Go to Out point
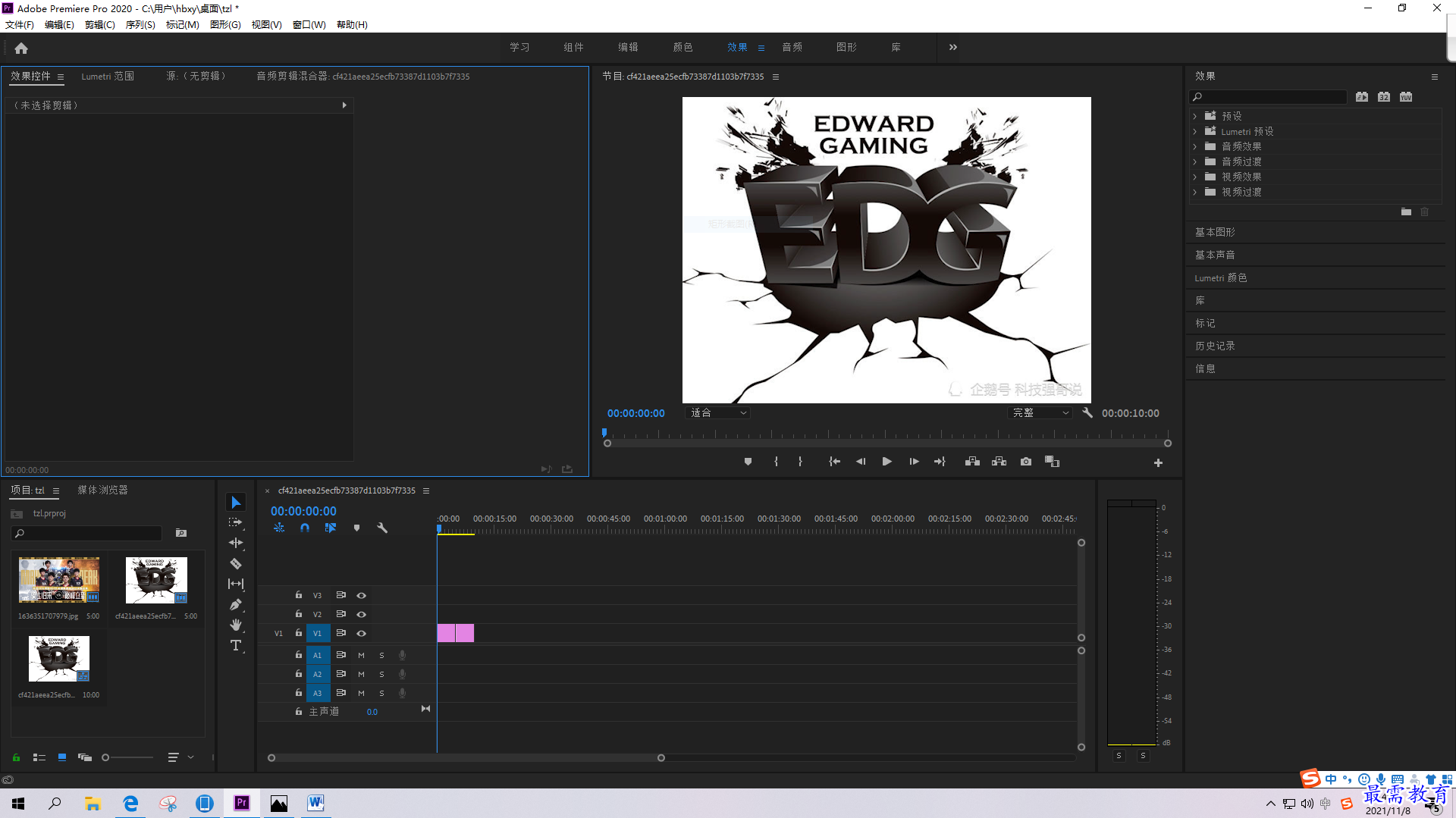The image size is (1456, 818). 940,462
